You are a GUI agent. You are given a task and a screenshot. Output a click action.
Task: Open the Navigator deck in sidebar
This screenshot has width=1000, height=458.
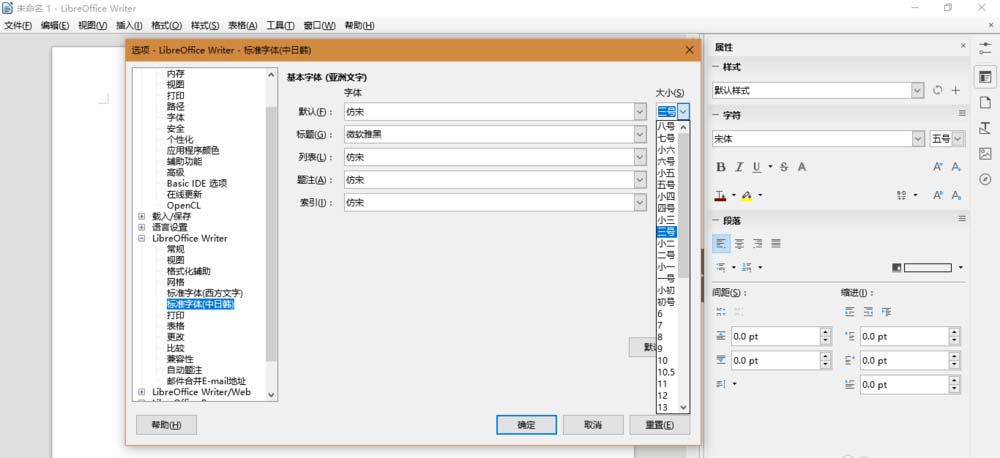tap(985, 179)
